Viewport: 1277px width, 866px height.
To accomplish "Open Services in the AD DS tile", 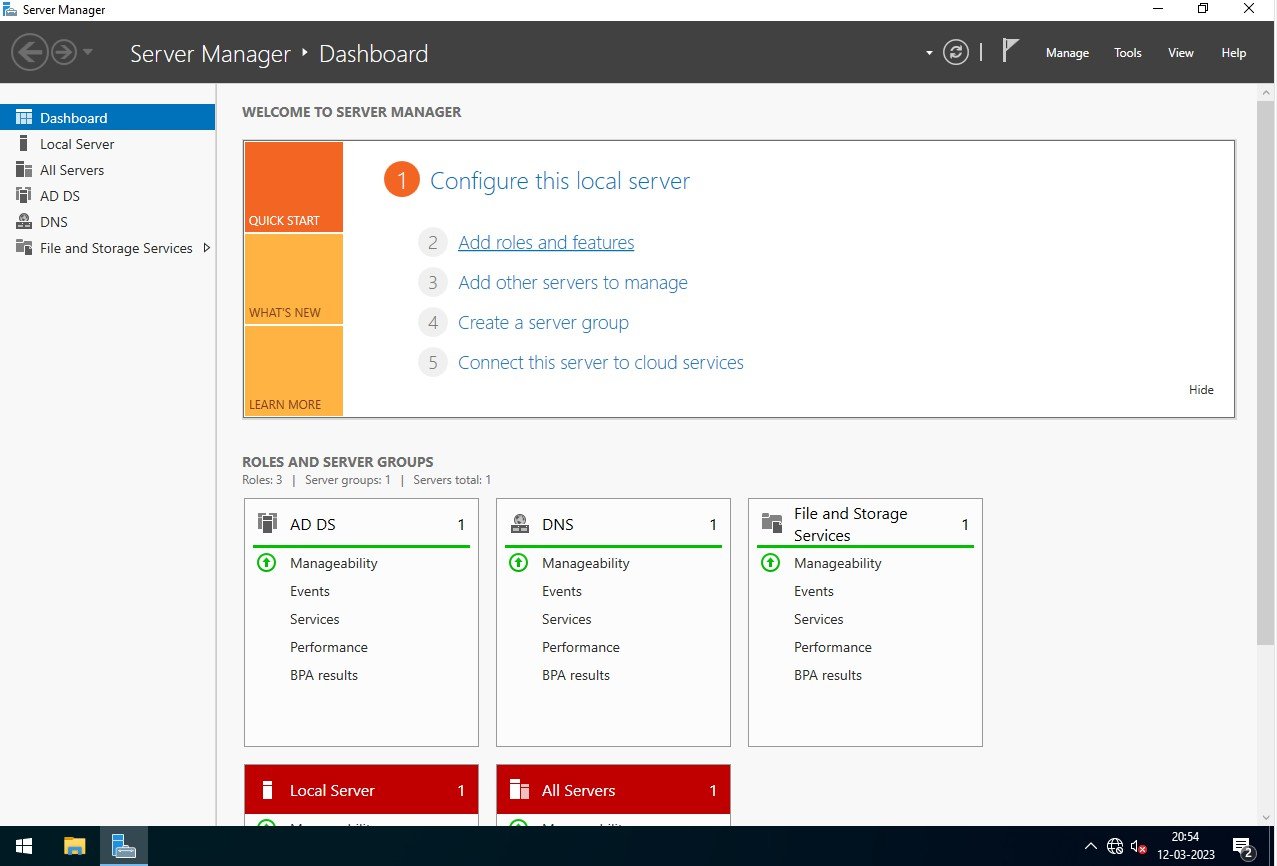I will coord(315,619).
